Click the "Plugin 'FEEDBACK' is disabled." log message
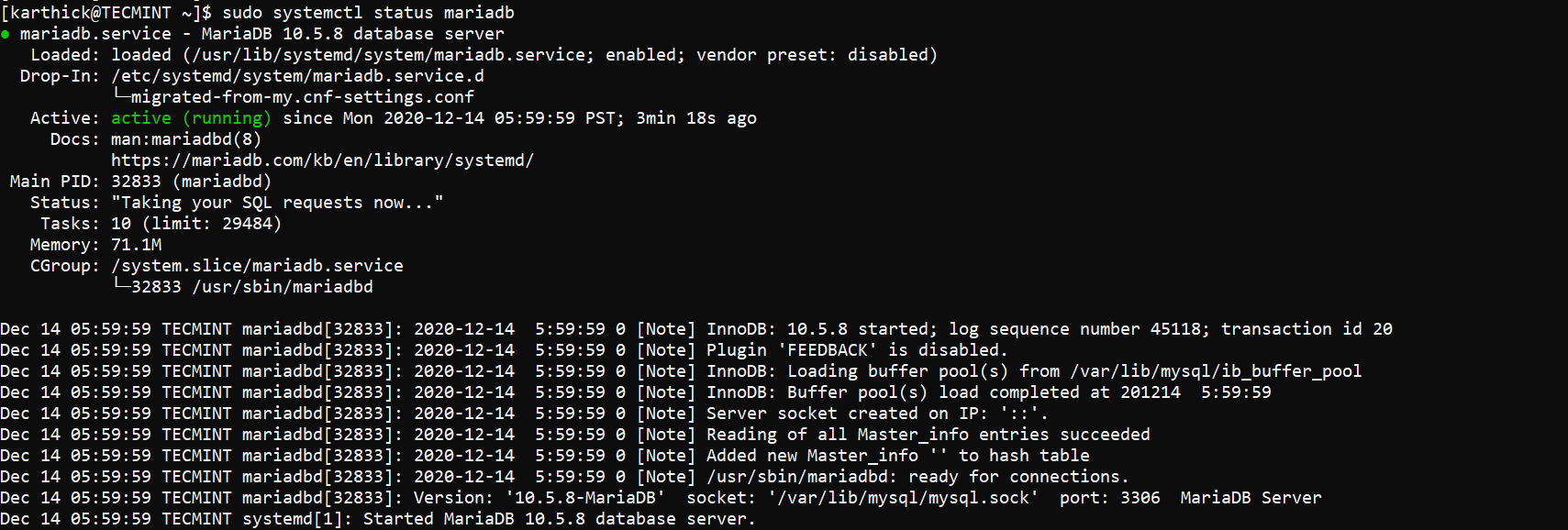This screenshot has height=530, width=1568. (x=856, y=350)
